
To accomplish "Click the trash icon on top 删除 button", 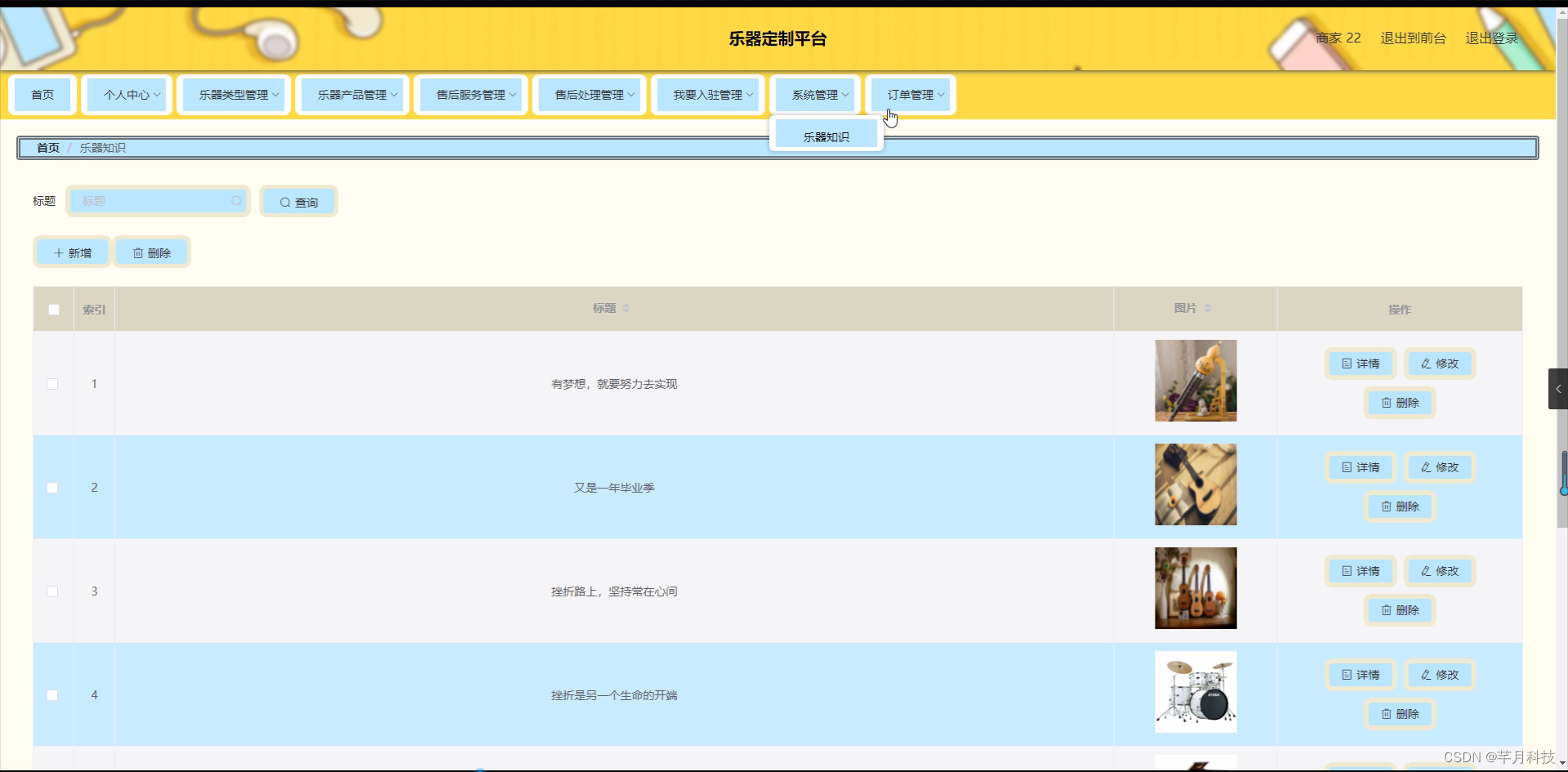I will (137, 252).
